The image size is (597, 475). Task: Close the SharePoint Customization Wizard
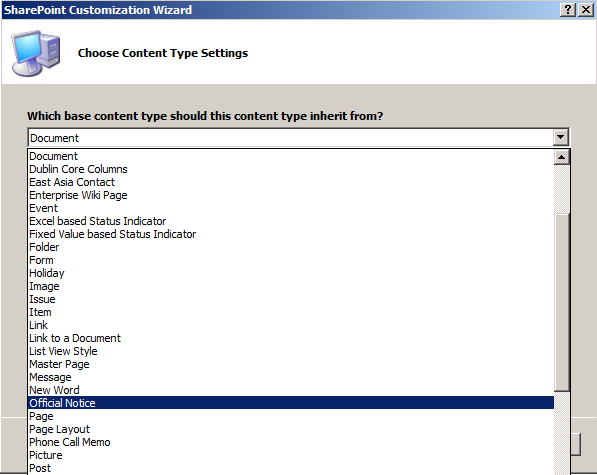point(586,10)
